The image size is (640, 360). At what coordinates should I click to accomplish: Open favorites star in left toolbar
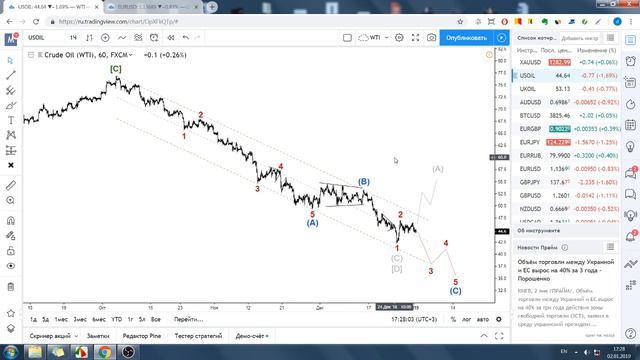(11, 313)
